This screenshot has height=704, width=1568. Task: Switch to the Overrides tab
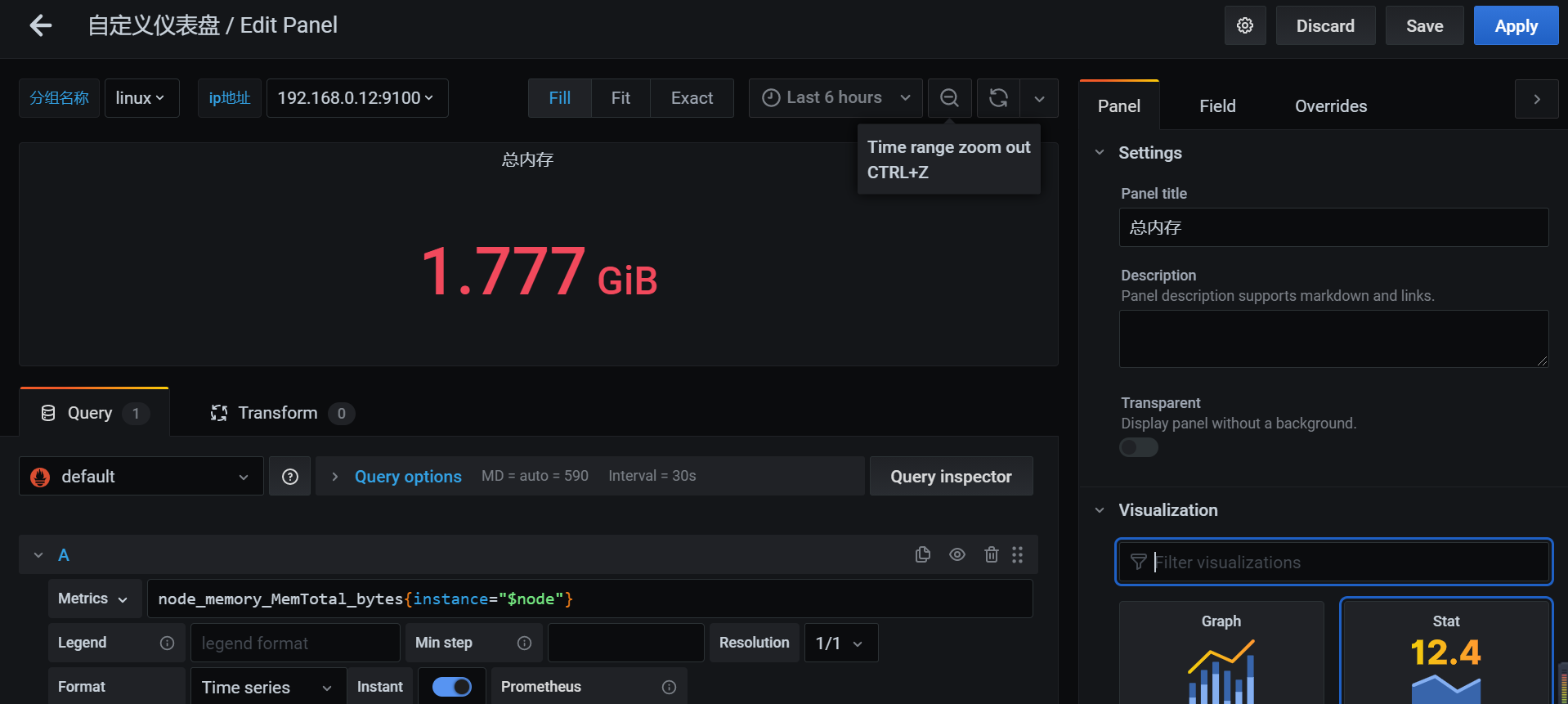click(1331, 105)
